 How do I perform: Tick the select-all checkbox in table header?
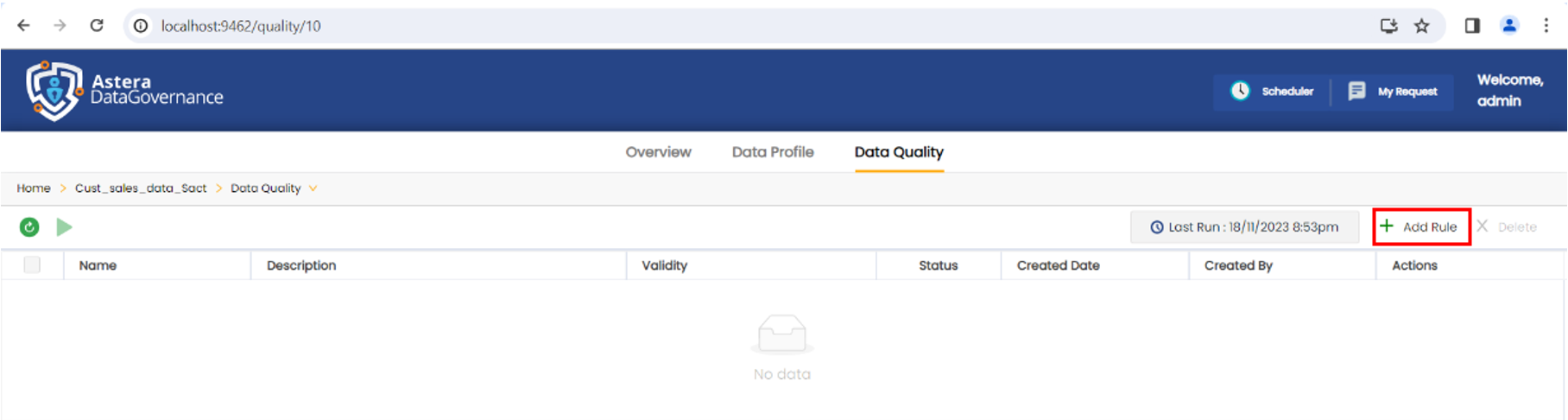pyautogui.click(x=32, y=265)
